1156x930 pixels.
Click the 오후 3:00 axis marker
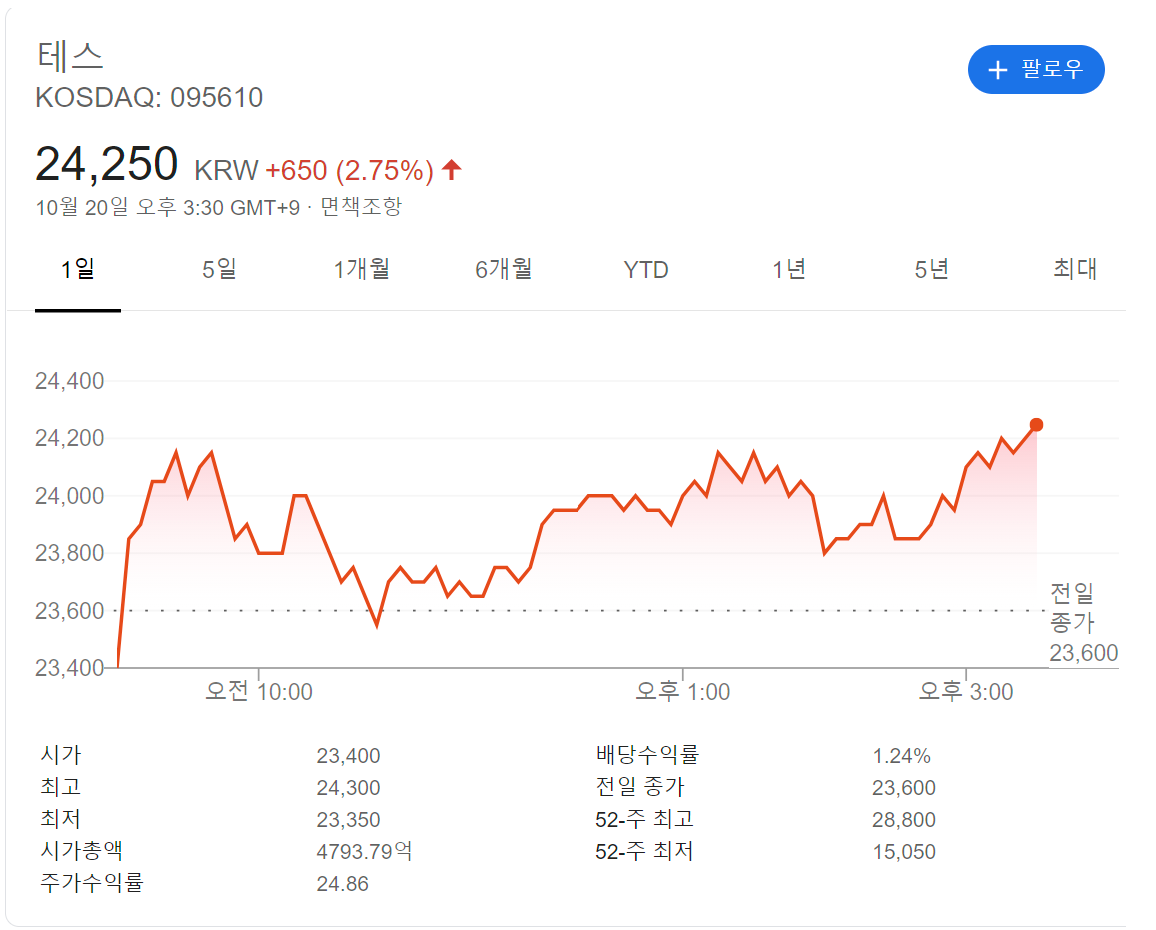966,691
